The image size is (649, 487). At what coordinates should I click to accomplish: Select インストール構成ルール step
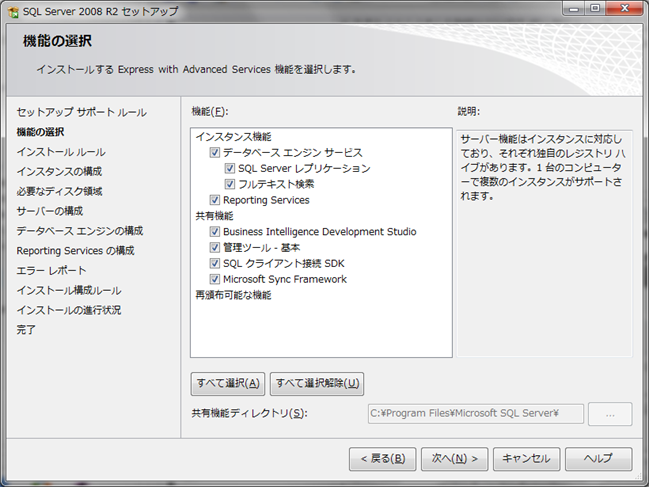coord(69,290)
